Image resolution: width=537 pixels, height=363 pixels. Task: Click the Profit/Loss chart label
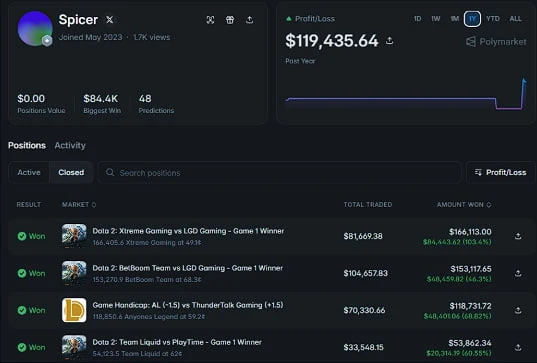[315, 19]
